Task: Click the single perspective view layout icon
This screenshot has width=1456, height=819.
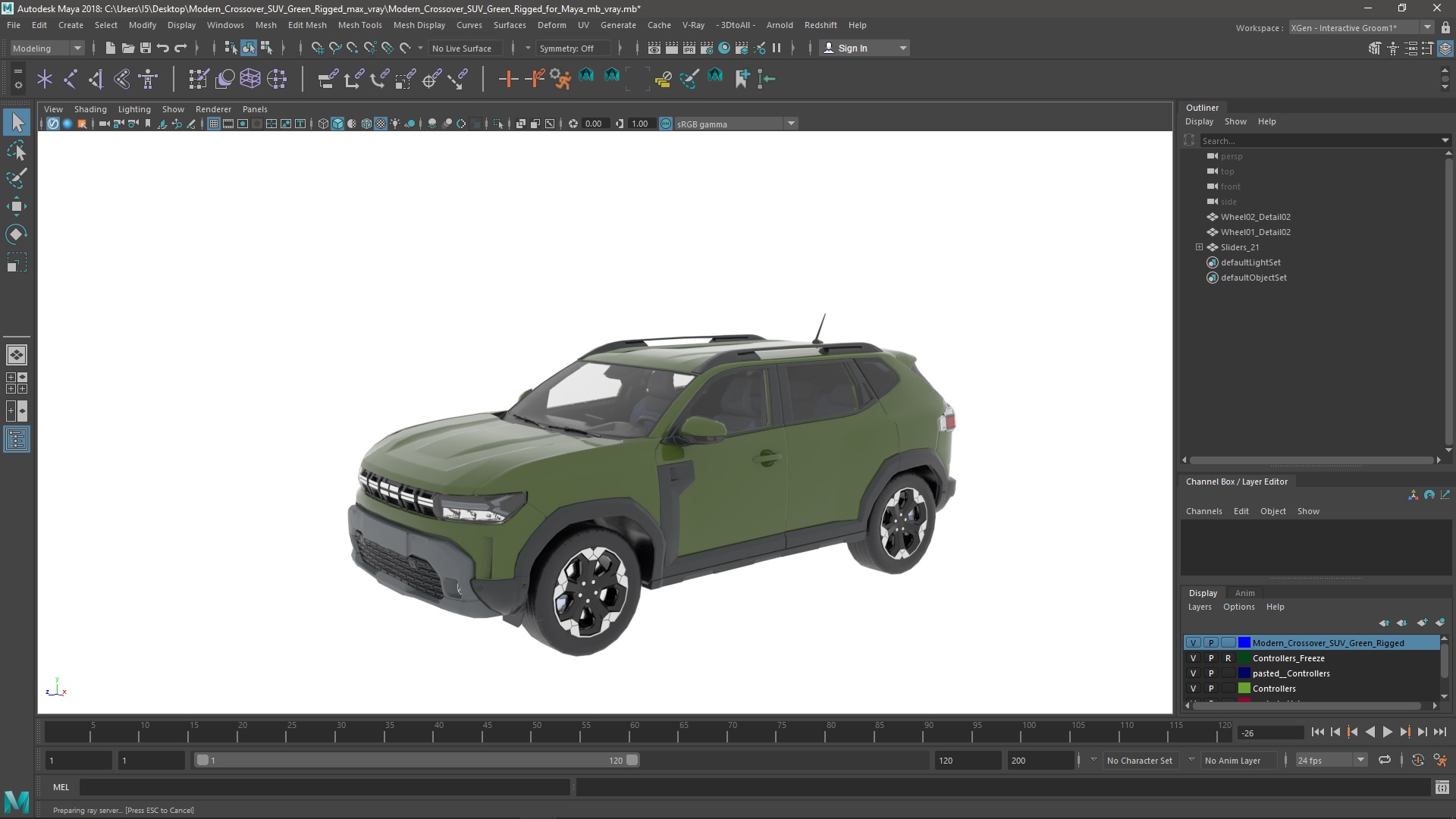Action: [x=17, y=354]
